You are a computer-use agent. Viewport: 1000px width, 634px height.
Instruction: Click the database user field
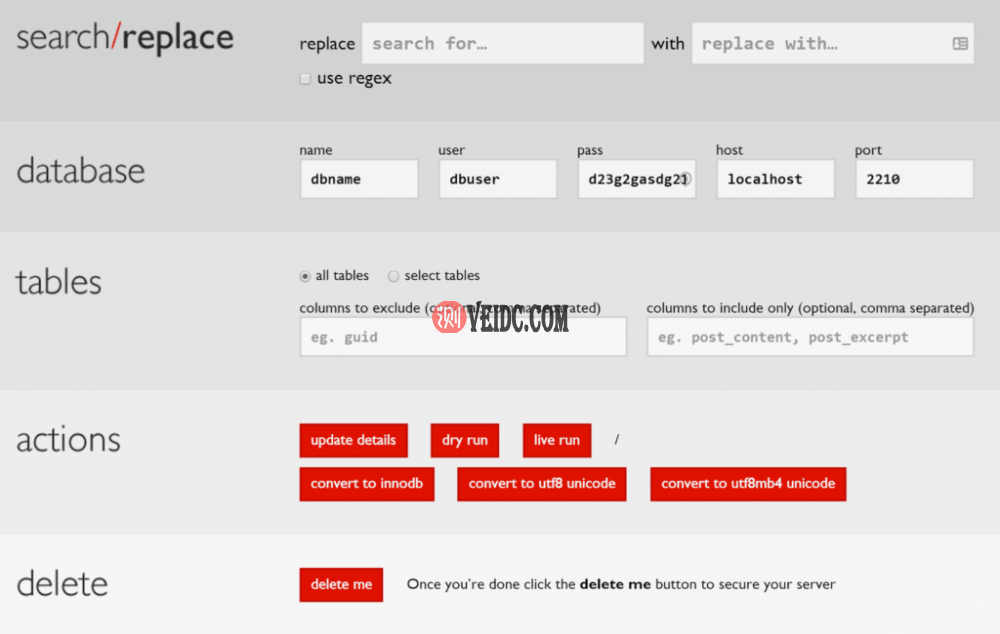(x=497, y=179)
